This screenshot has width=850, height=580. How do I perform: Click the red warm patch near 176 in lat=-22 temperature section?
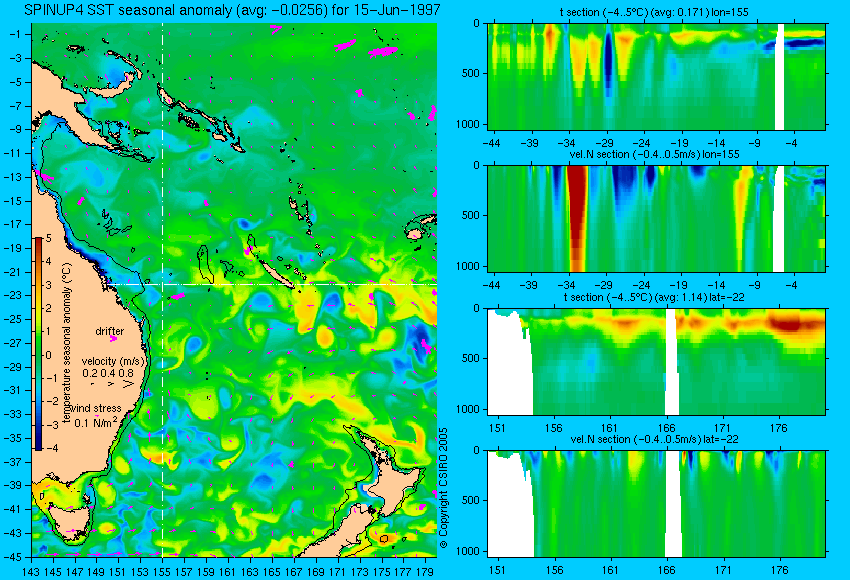790,324
